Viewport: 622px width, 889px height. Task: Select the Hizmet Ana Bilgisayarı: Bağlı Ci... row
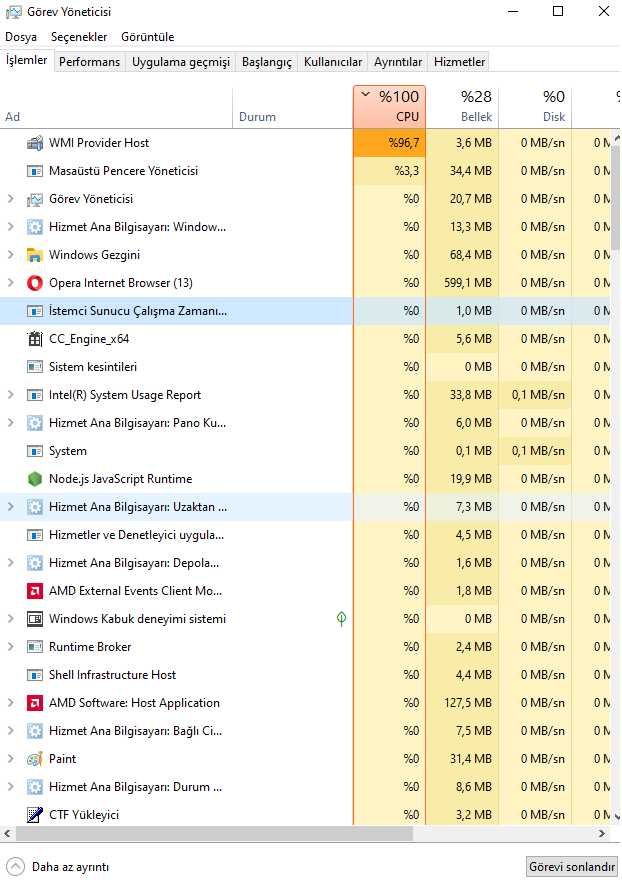coord(305,731)
